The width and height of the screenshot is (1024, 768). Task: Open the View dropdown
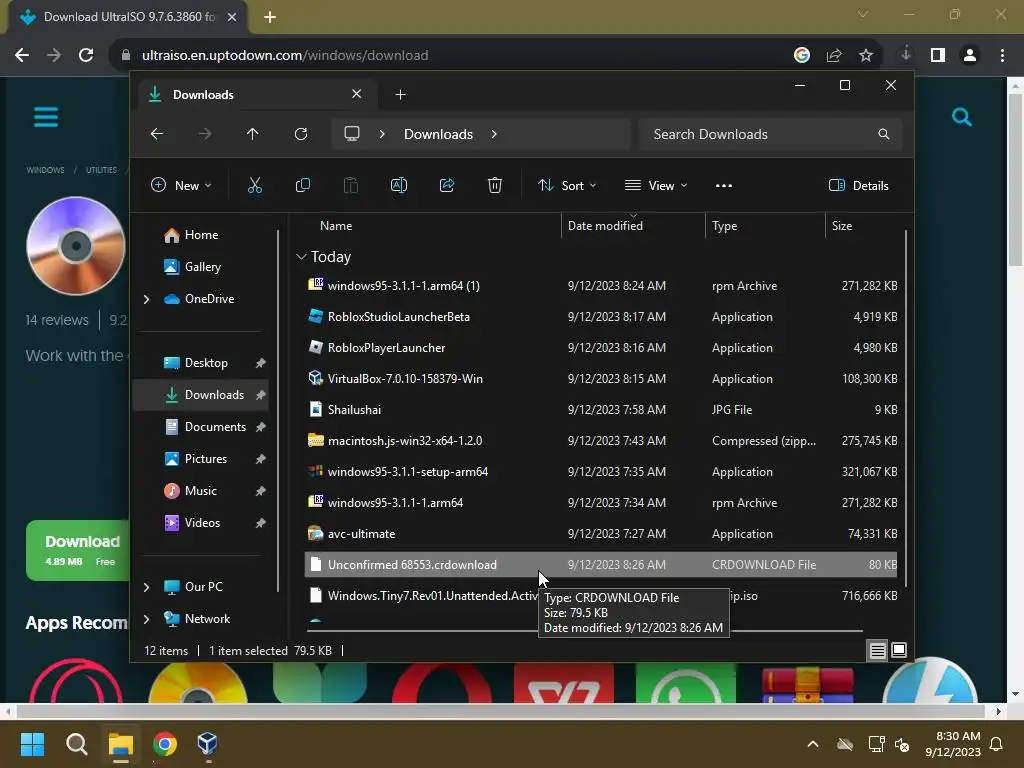656,185
